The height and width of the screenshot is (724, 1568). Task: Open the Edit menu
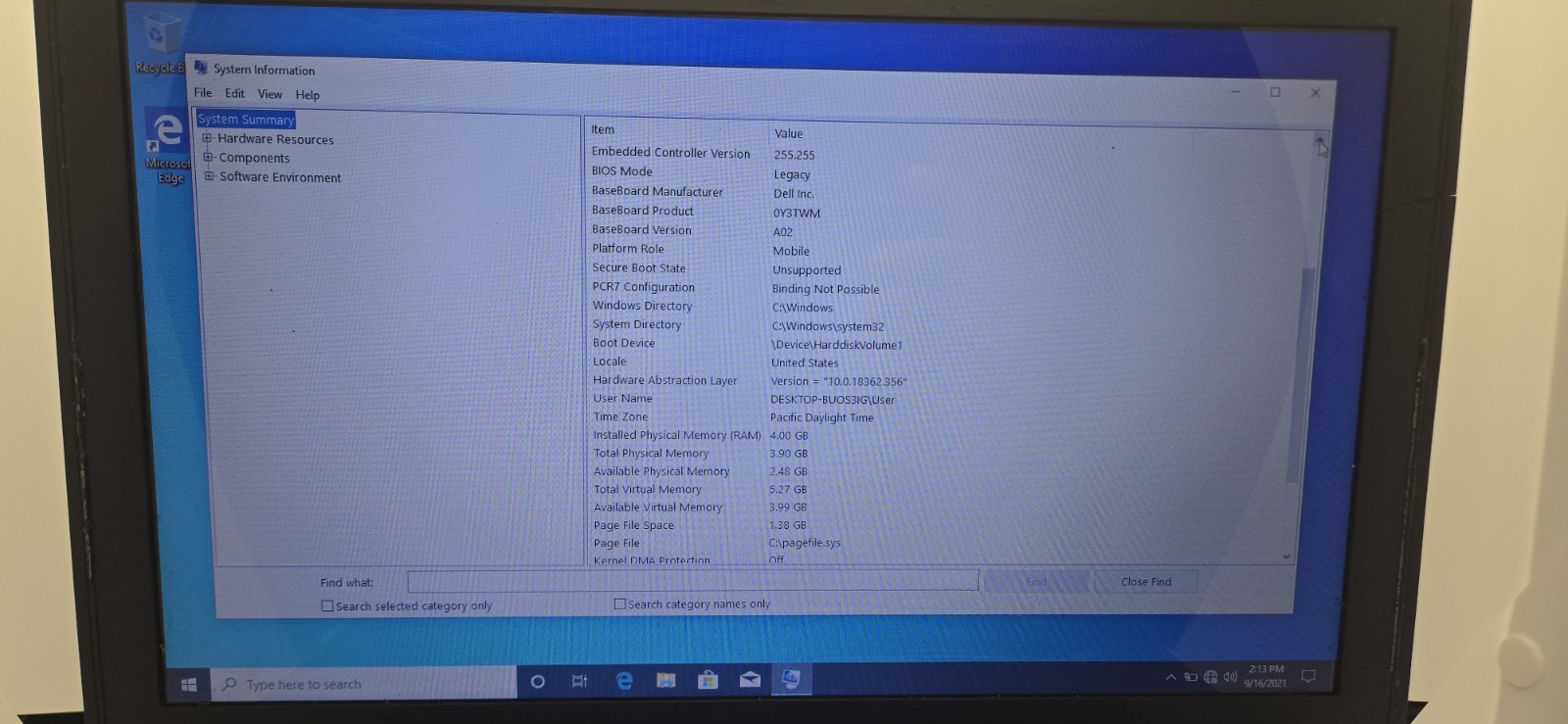click(x=234, y=93)
